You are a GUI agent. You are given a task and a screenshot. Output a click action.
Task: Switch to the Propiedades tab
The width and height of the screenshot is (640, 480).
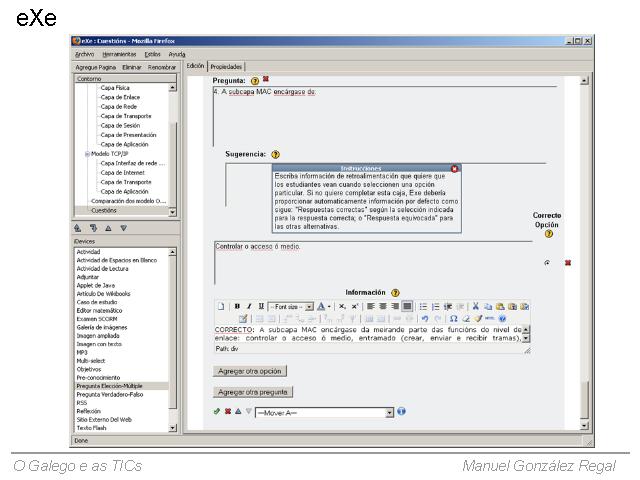click(x=226, y=66)
